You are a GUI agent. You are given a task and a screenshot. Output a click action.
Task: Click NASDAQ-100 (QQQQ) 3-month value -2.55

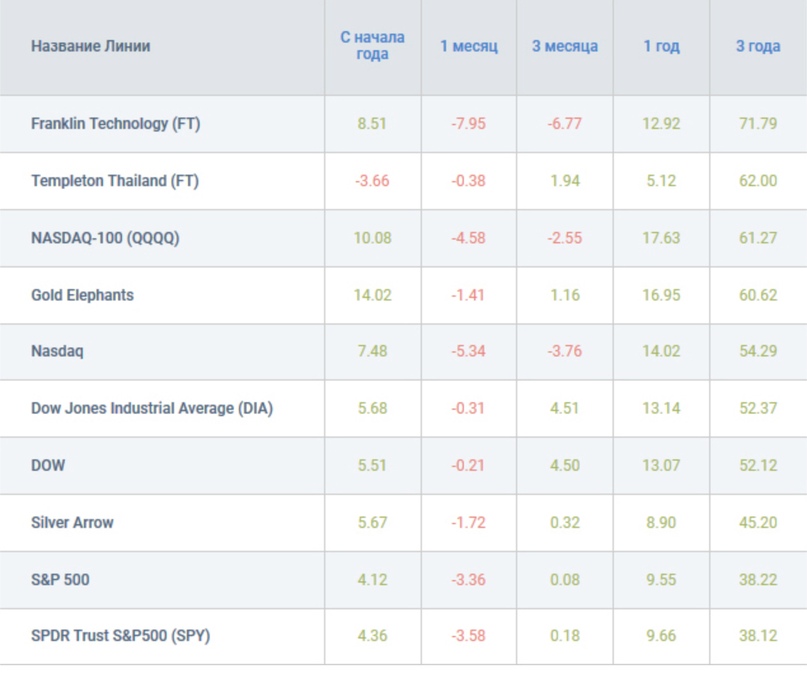(x=565, y=238)
